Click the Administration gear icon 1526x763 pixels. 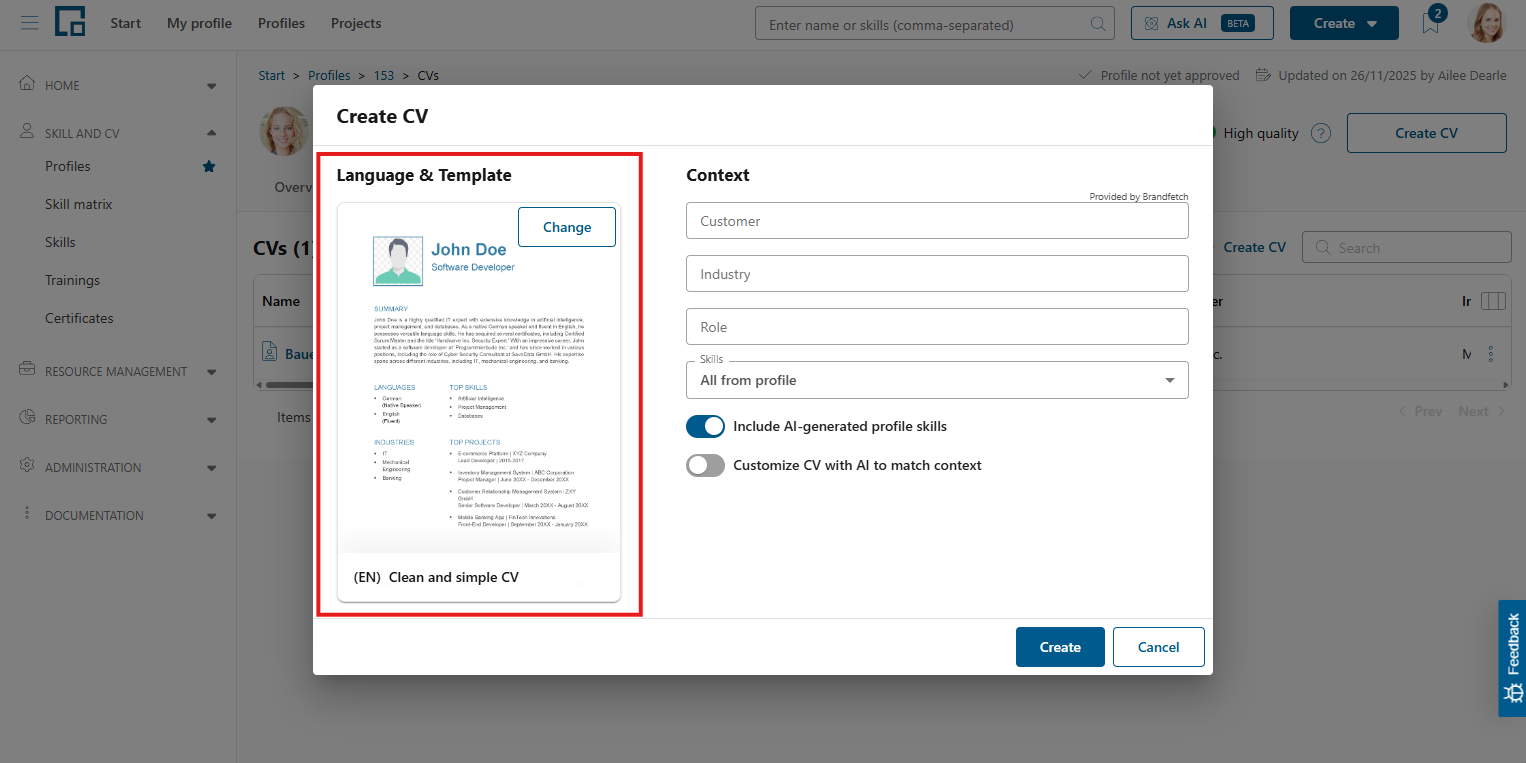pos(27,466)
